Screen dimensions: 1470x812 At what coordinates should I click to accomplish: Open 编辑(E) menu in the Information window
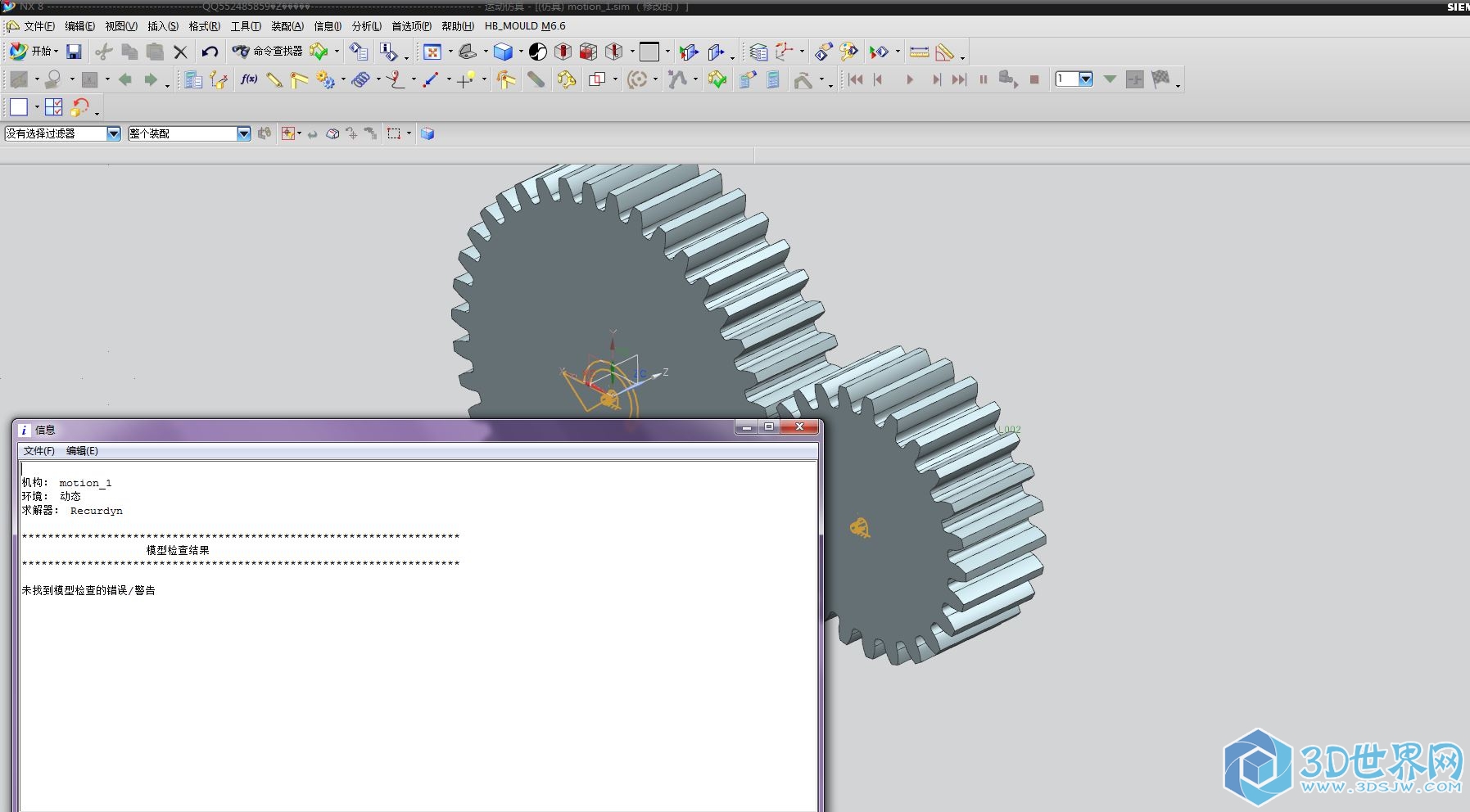point(82,451)
